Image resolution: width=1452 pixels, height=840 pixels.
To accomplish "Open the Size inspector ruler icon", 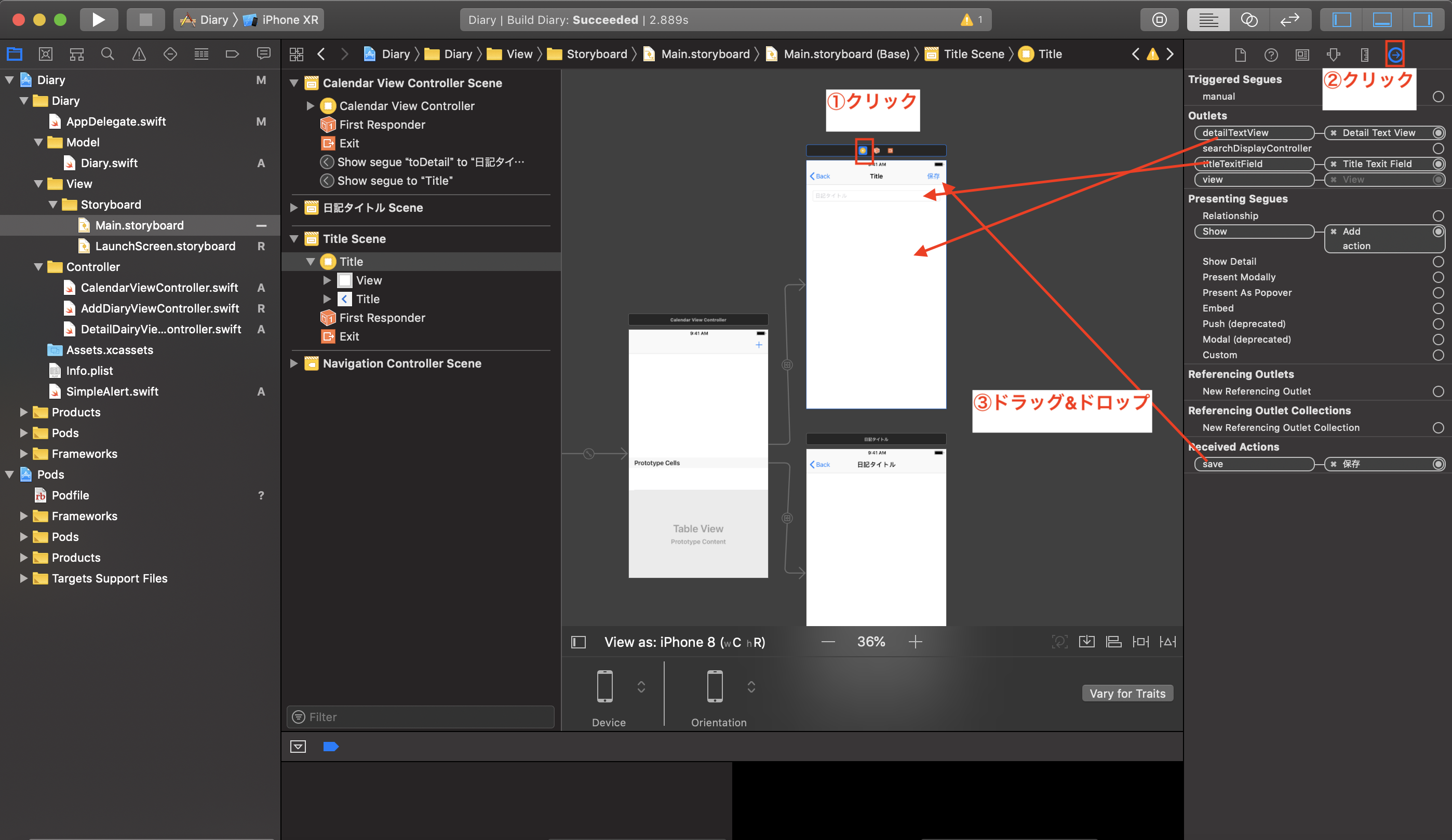I will 1364,54.
